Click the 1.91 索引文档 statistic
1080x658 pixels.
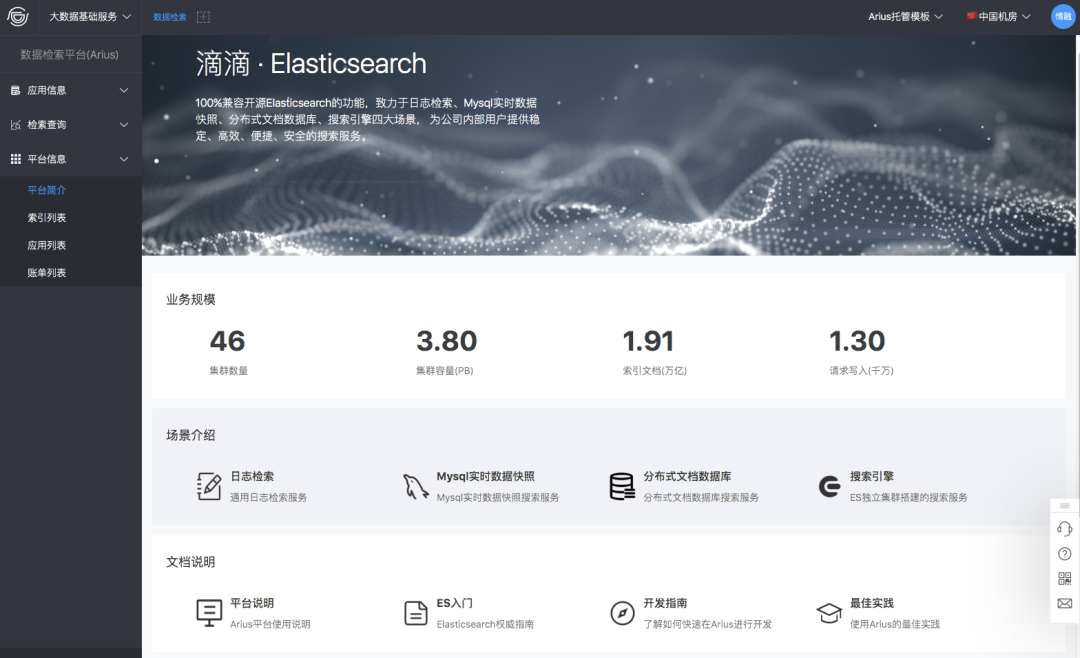[654, 351]
